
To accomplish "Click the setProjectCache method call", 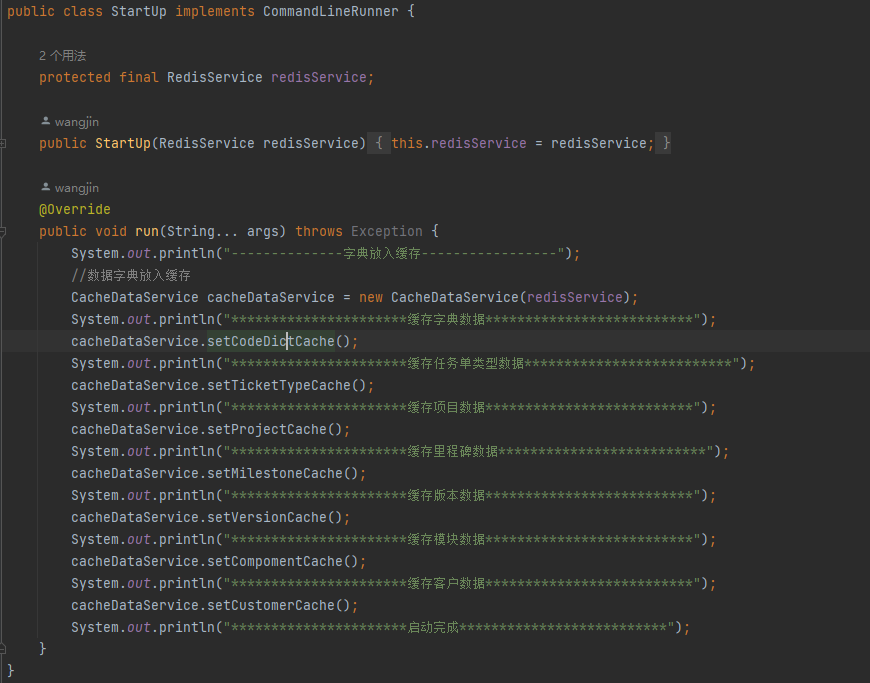I will tap(267, 429).
